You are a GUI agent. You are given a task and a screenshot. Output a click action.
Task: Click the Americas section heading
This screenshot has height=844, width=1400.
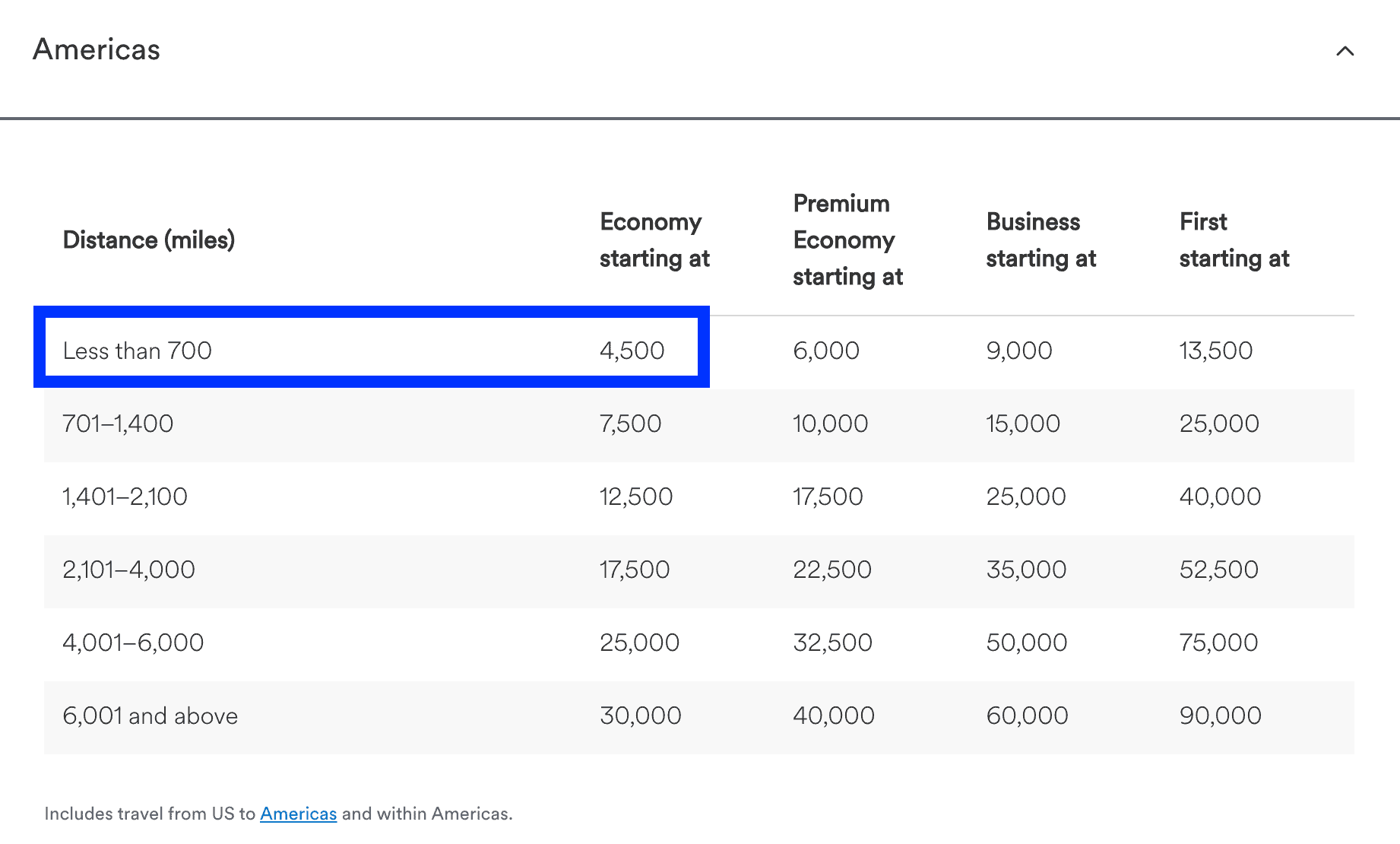[x=95, y=49]
